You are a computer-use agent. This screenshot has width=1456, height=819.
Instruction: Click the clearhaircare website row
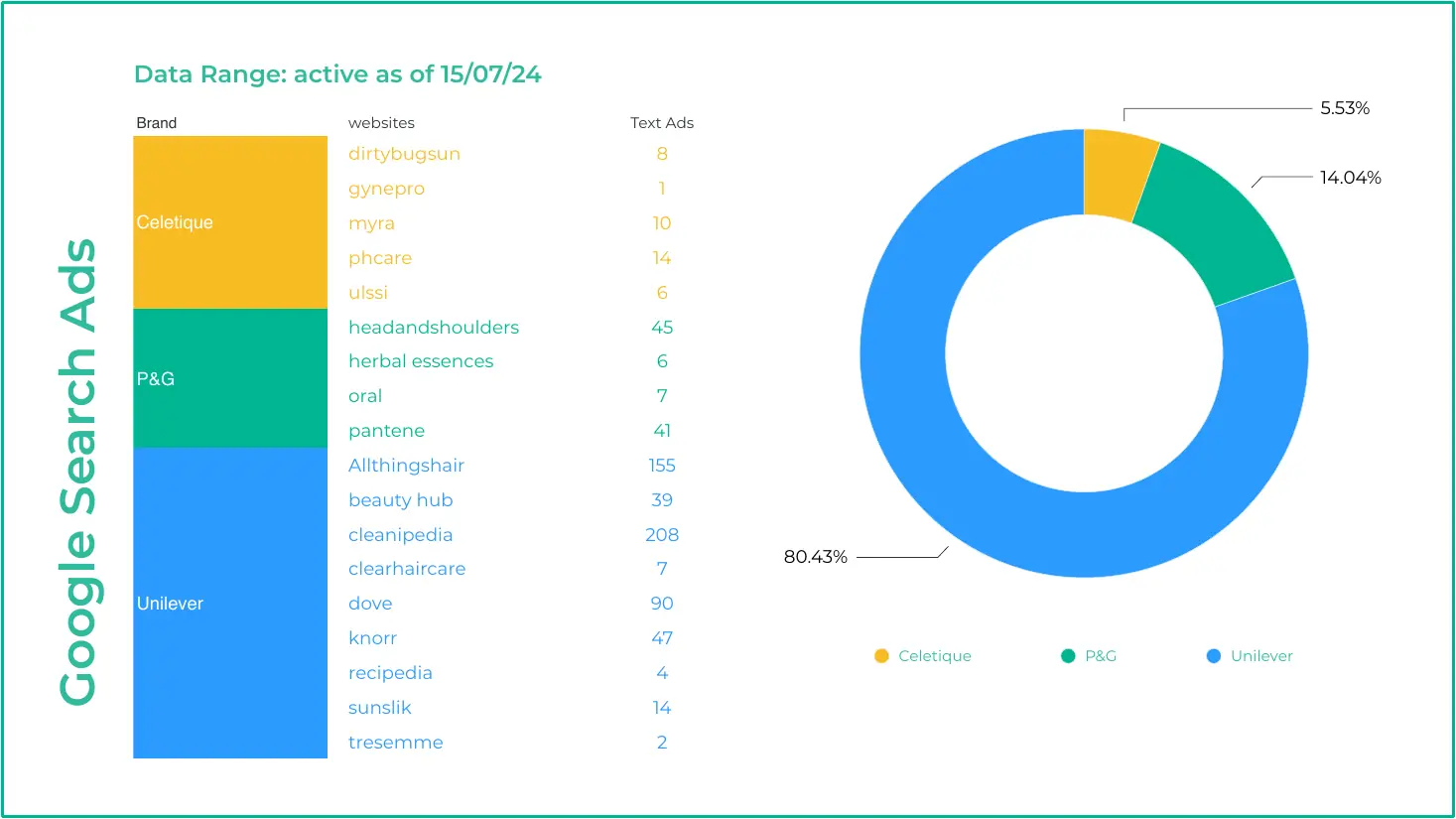[407, 569]
